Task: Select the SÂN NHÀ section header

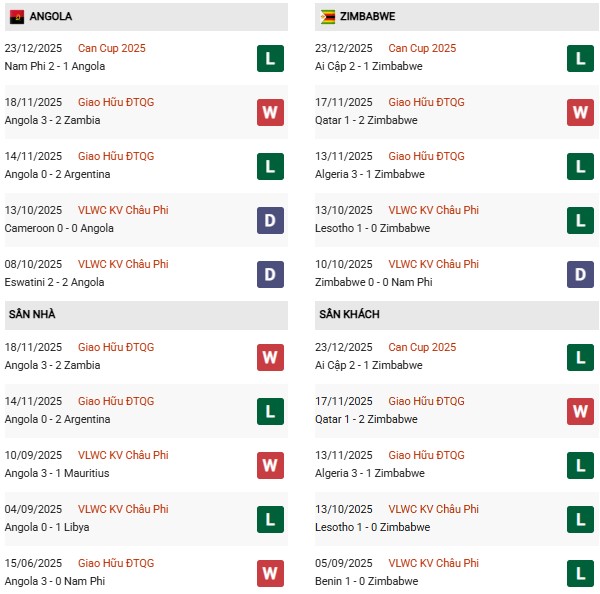Action: (32, 314)
